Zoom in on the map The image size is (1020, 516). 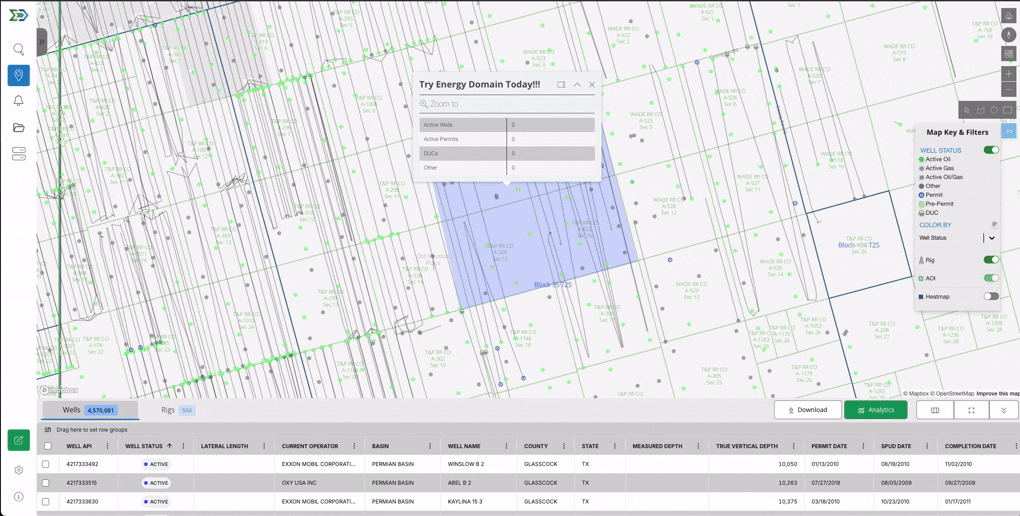tap(1009, 74)
